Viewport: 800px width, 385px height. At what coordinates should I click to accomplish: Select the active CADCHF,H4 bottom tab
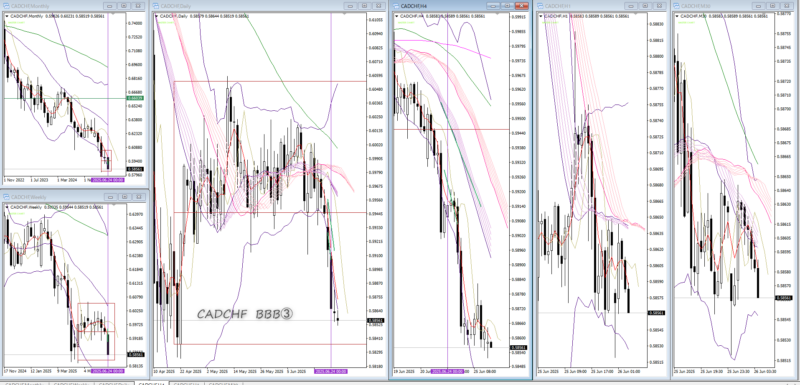(151, 383)
